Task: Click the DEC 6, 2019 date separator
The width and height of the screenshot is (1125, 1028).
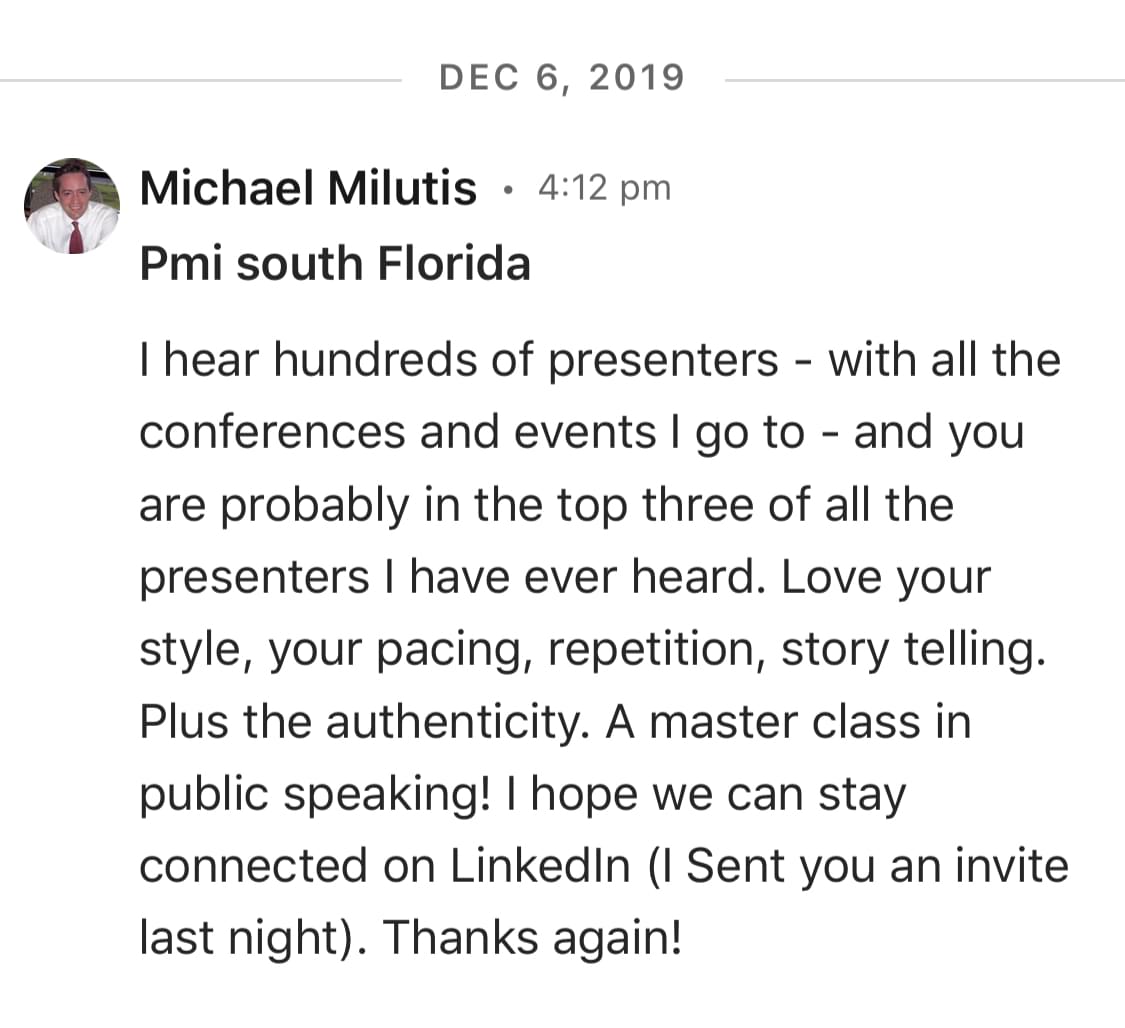Action: (x=562, y=78)
